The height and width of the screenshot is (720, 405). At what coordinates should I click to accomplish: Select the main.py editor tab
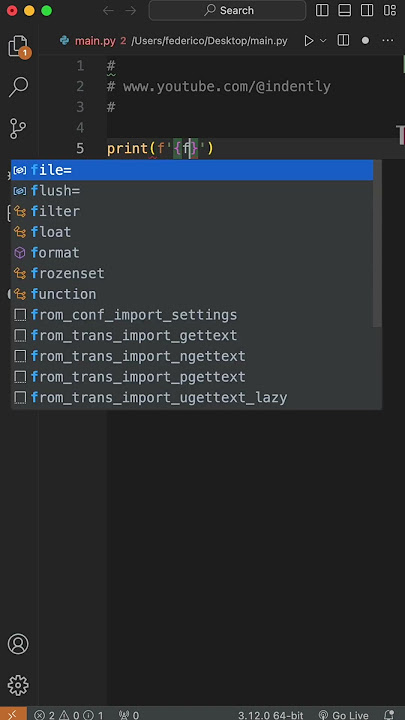coord(96,41)
